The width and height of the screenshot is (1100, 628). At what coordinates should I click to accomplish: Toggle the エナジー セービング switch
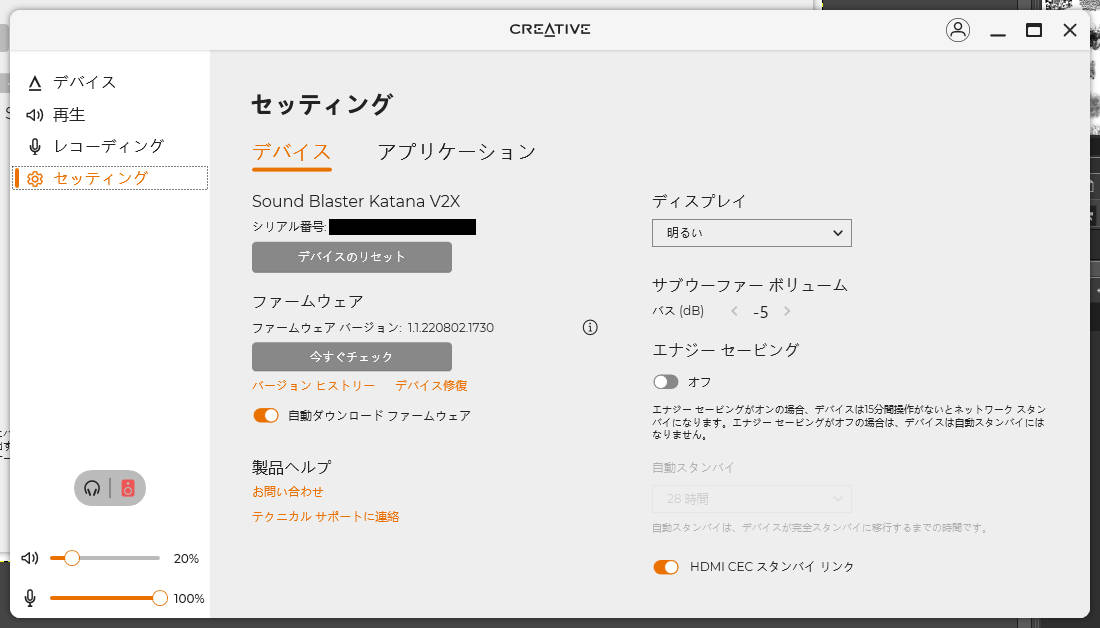pyautogui.click(x=666, y=382)
